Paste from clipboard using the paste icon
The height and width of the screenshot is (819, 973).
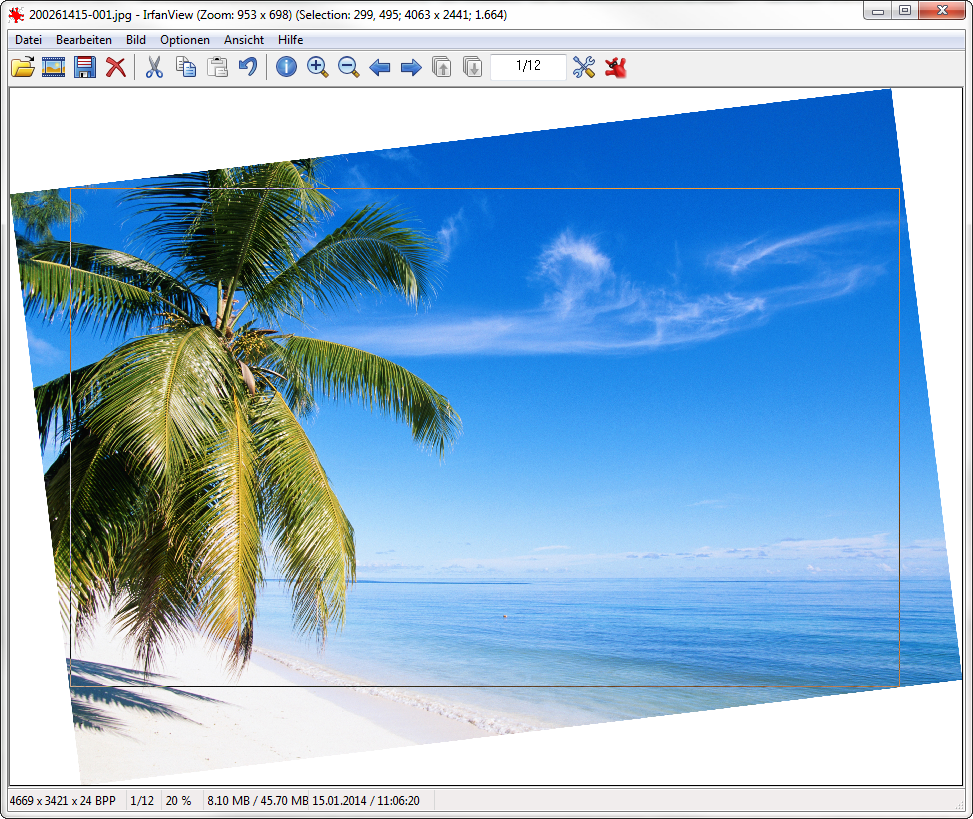tap(217, 68)
